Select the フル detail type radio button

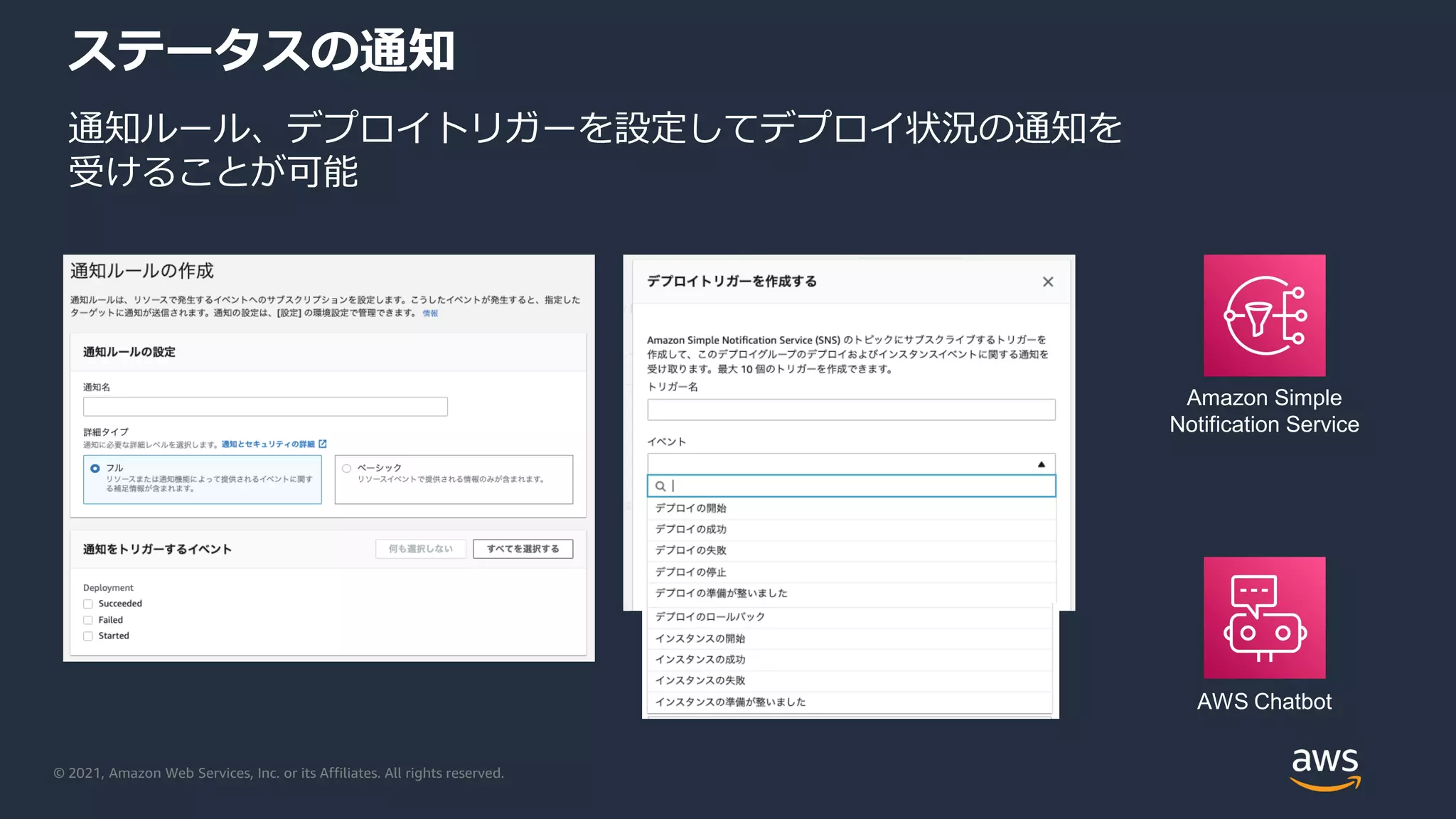coord(95,468)
